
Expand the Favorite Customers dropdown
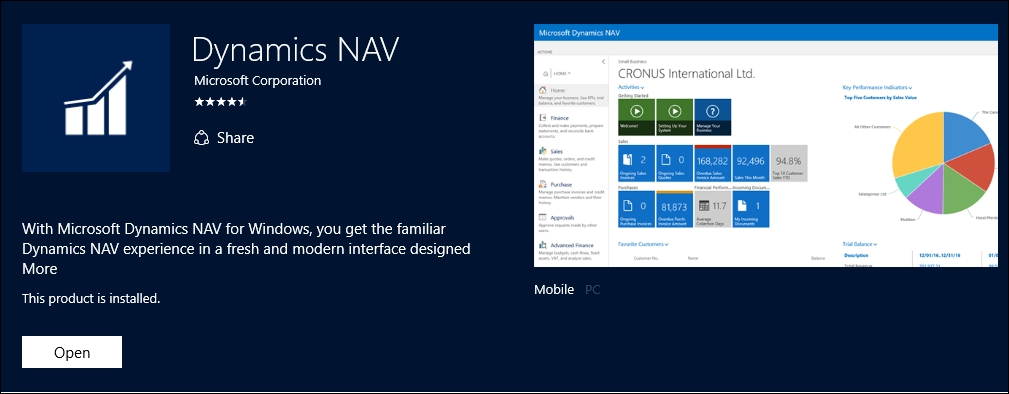pos(643,244)
